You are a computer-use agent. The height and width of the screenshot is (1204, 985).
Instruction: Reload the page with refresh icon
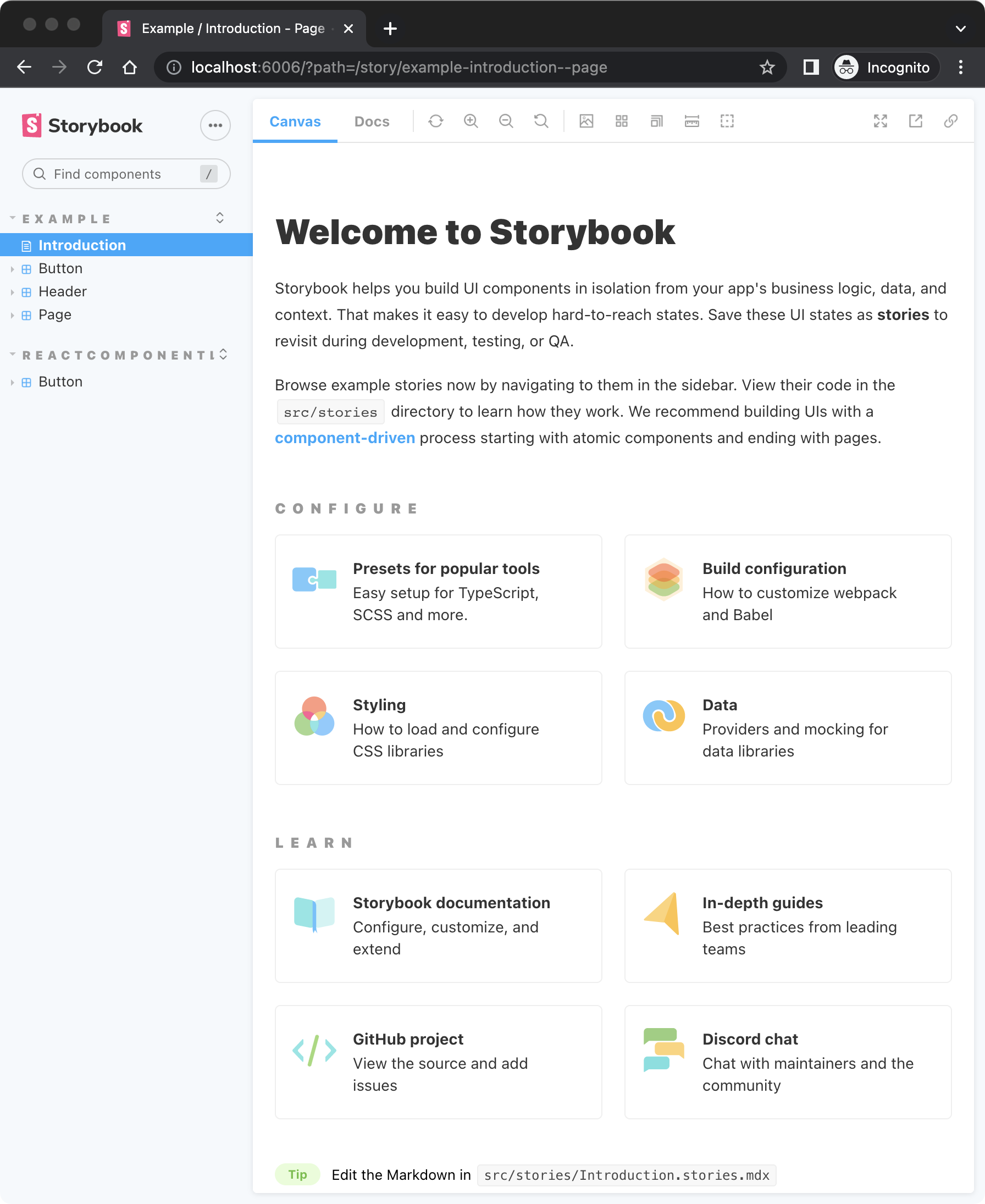click(x=95, y=67)
